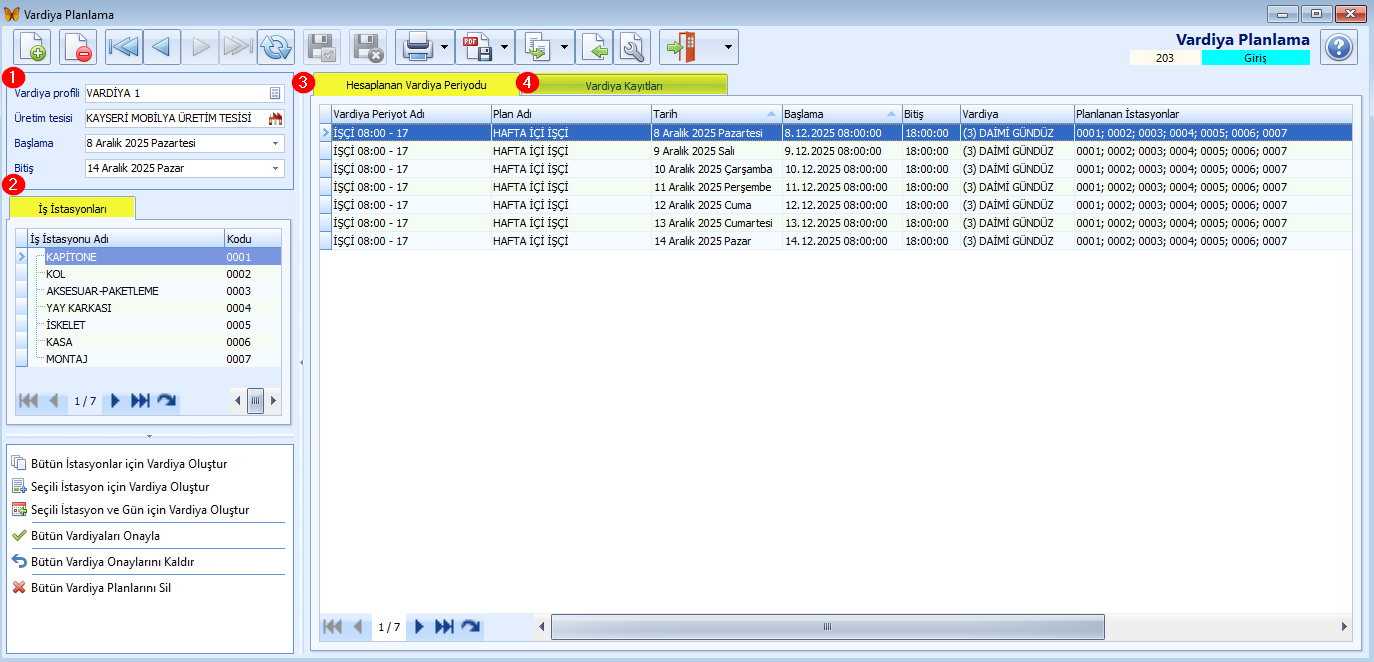Click the right arrow of the shift grid scrollbar
The height and width of the screenshot is (662, 1374).
1344,627
